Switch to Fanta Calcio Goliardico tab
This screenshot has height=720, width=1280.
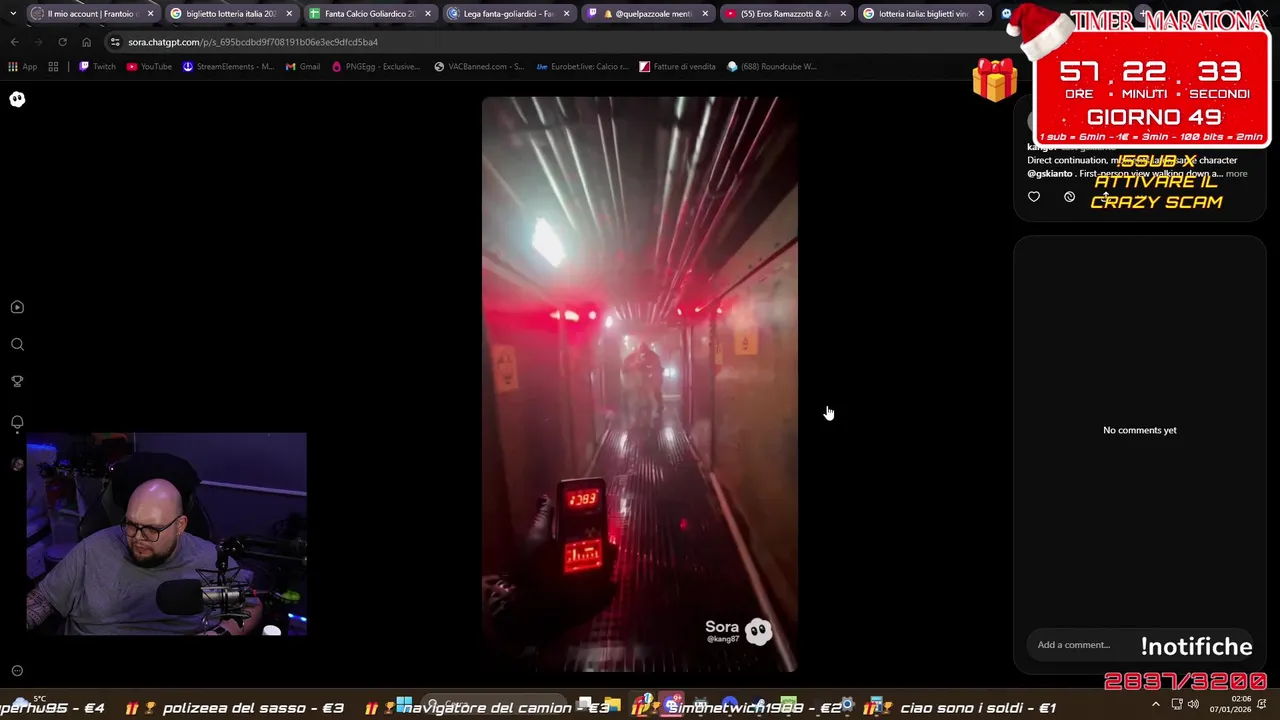(x=369, y=14)
